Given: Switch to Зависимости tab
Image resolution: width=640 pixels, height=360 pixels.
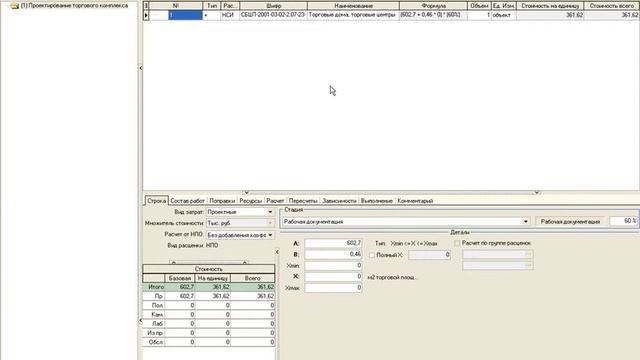Looking at the screenshot, I should click(339, 201).
